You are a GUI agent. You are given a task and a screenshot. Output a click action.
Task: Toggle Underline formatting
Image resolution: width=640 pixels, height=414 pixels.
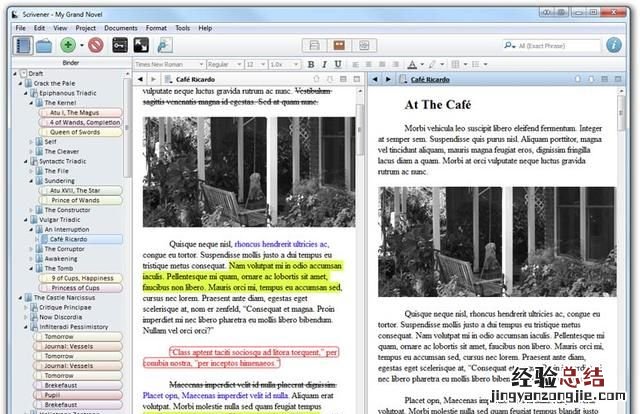point(337,64)
